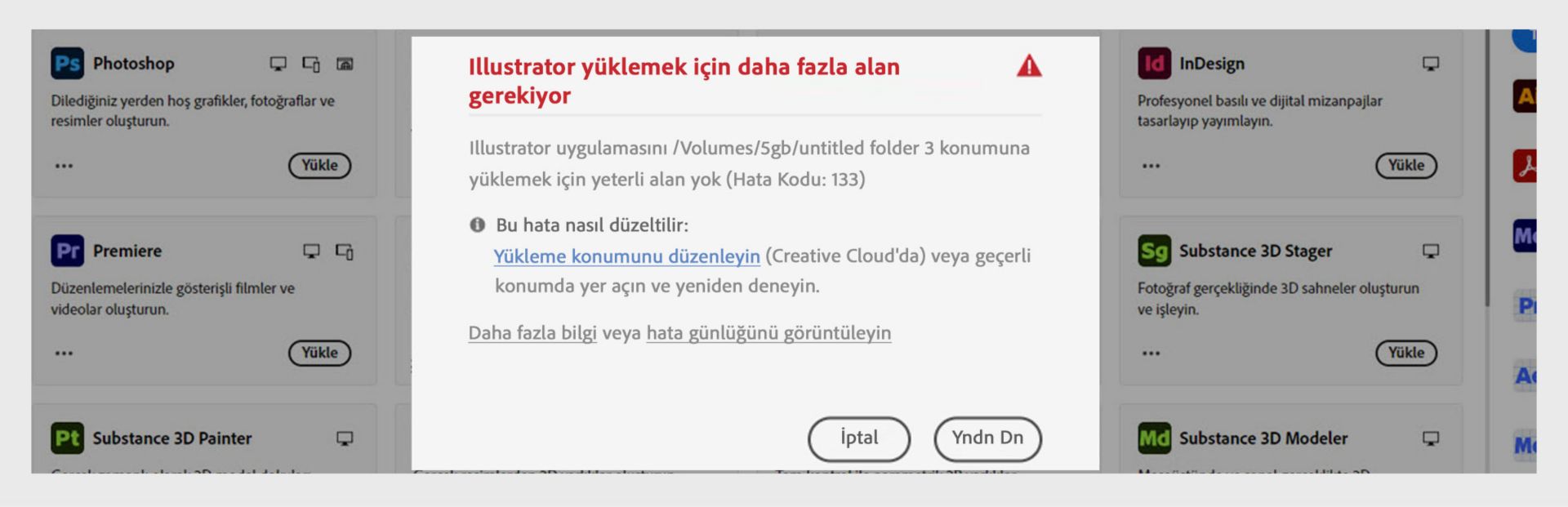This screenshot has width=1568, height=507.
Task: Click the vertical scrollbar of the app list
Action: (x=1487, y=168)
